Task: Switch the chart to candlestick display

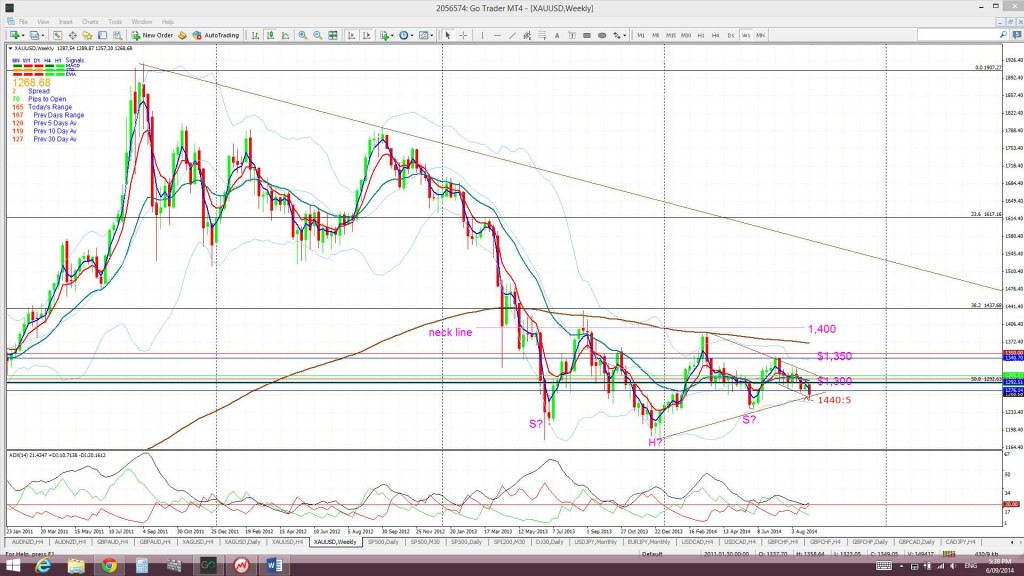Action: (x=270, y=35)
